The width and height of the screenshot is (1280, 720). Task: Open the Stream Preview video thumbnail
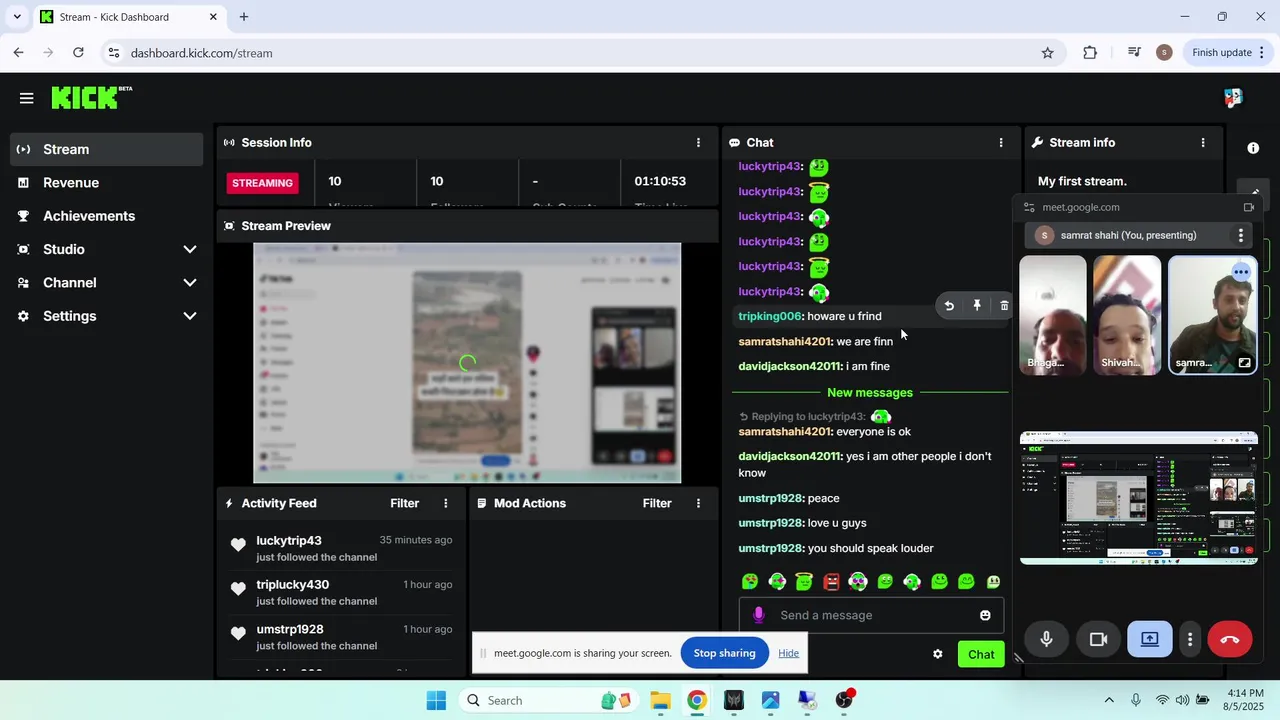click(467, 363)
